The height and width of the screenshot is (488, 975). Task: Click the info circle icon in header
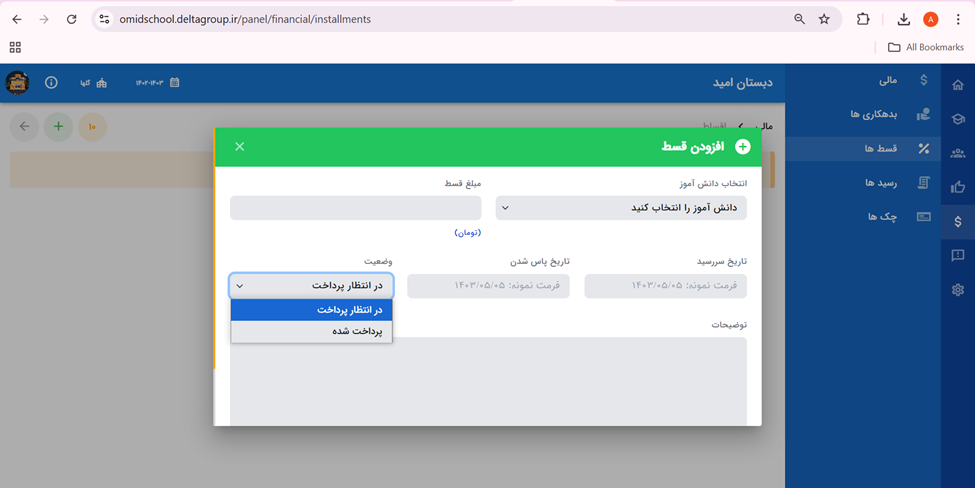(x=51, y=82)
